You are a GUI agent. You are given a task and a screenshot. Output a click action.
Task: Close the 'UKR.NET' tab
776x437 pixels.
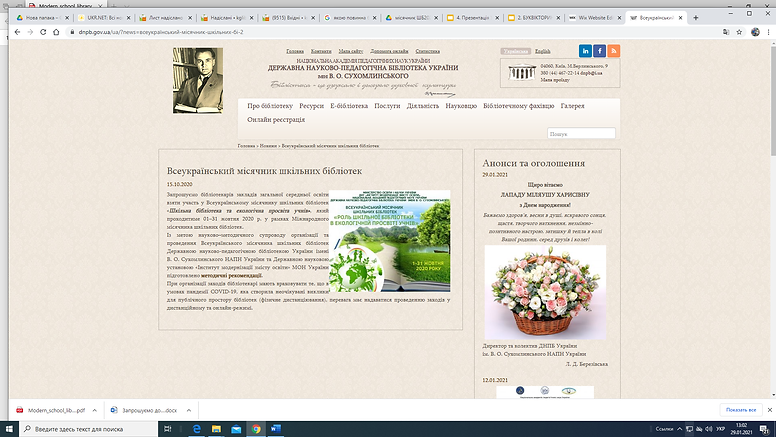[129, 17]
